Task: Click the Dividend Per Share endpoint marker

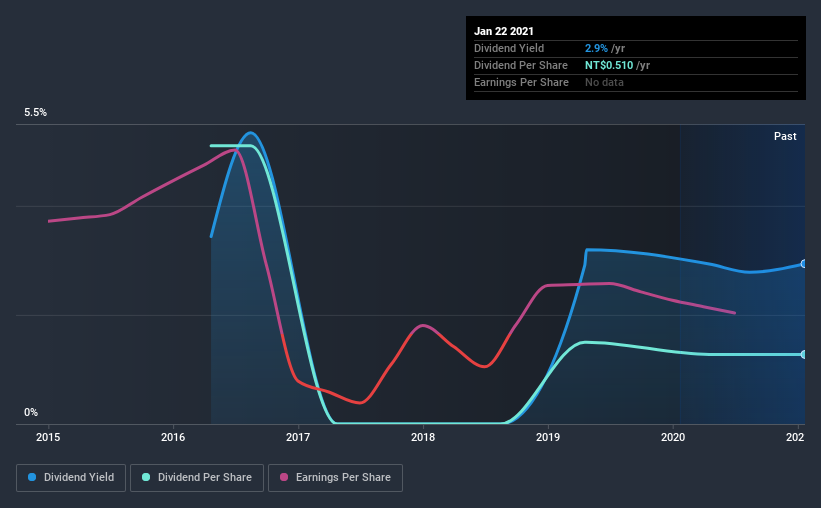Action: [x=803, y=355]
